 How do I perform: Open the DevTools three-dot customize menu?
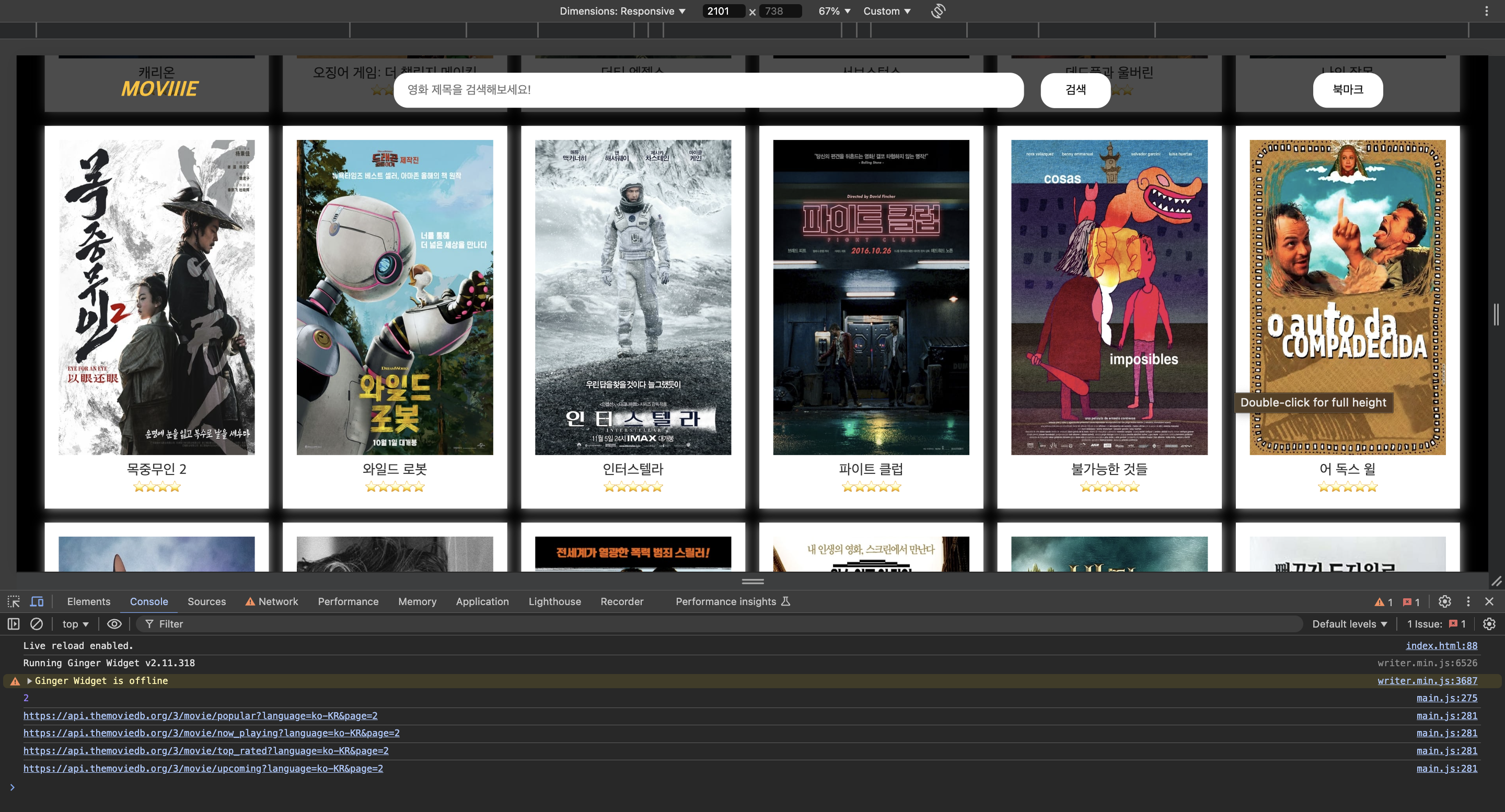[1467, 602]
